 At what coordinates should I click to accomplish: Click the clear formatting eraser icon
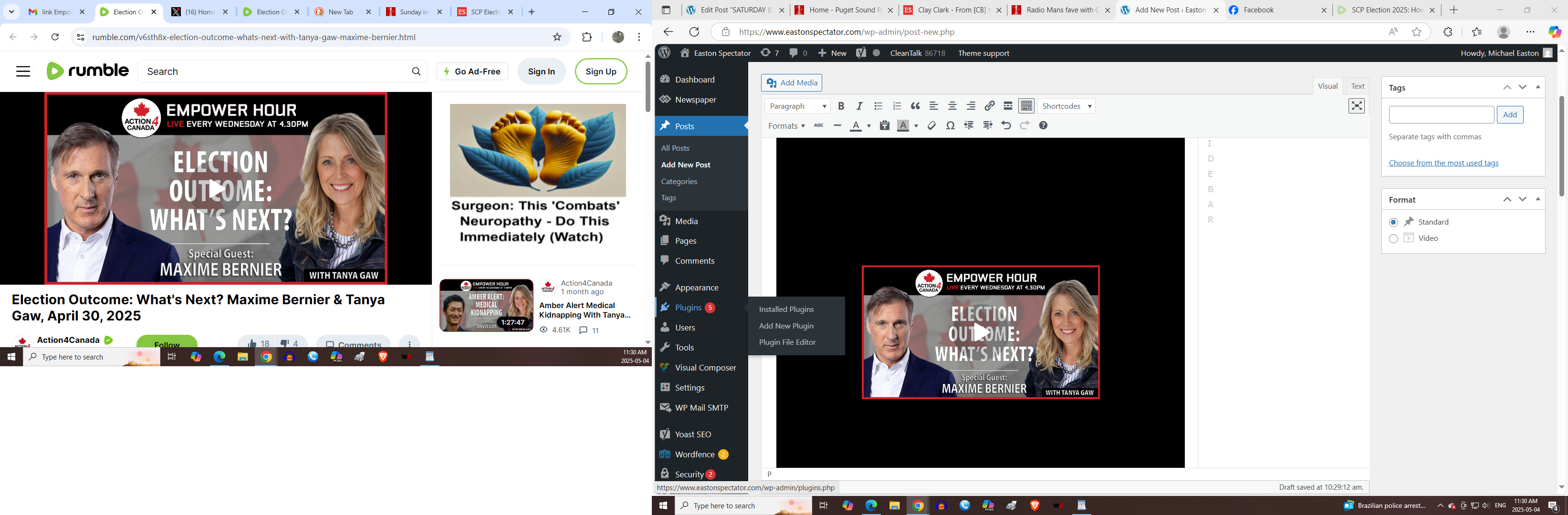pyautogui.click(x=931, y=125)
